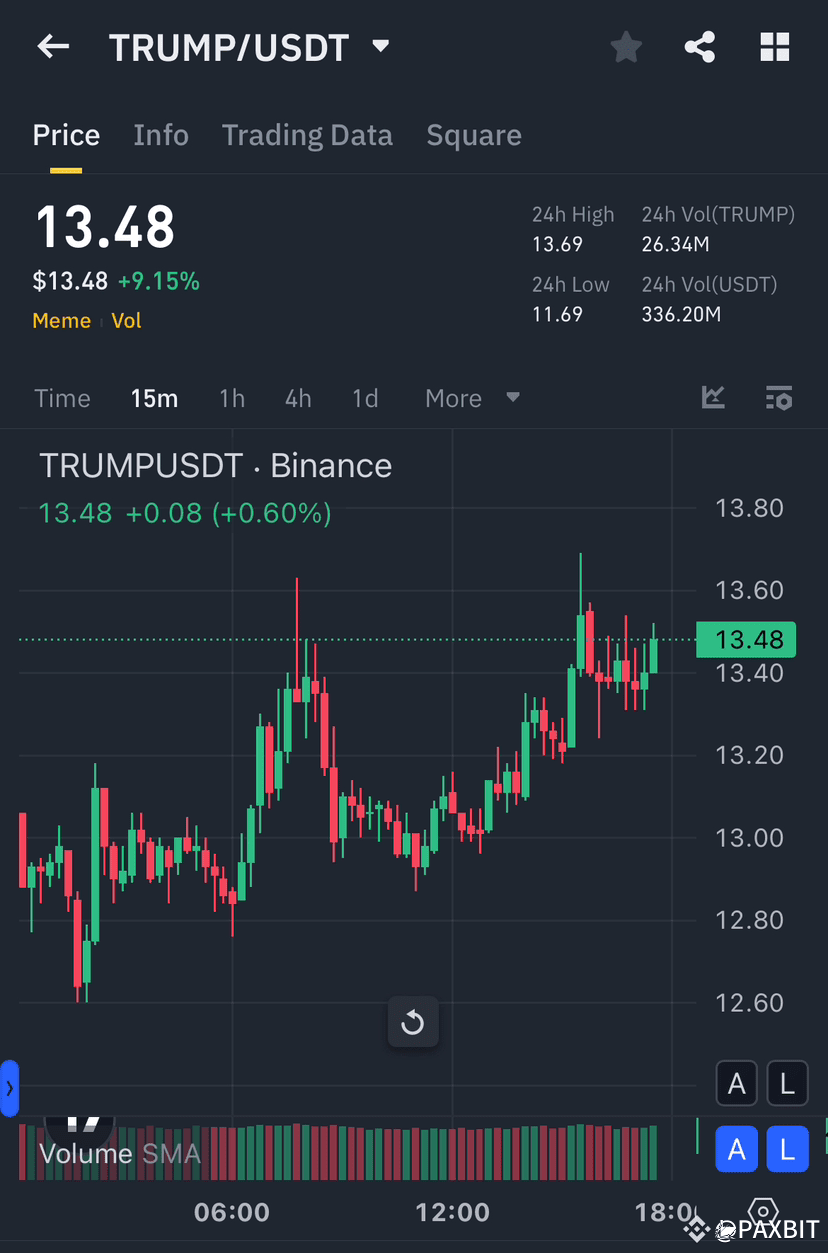Tap the 13.80 price axis label

click(750, 508)
